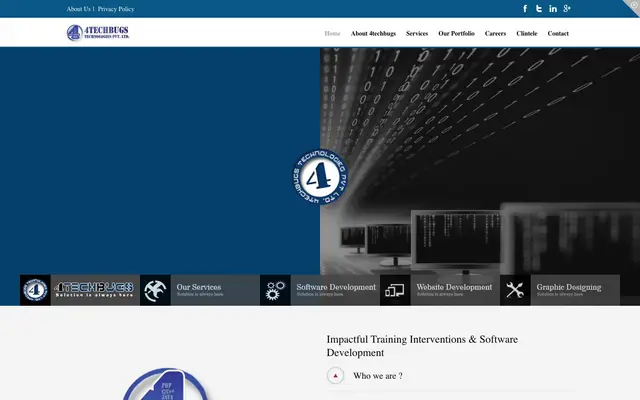
Task: Click the Impactful Training Interventions heading
Action: click(x=422, y=346)
